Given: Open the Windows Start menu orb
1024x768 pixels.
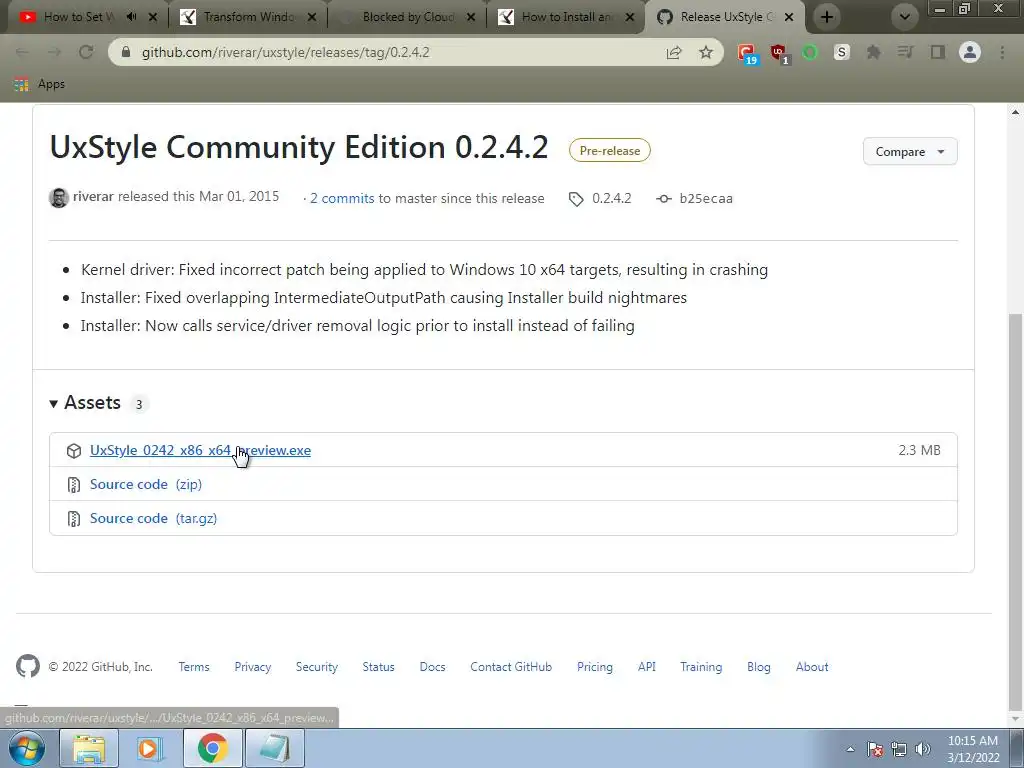Looking at the screenshot, I should point(27,748).
